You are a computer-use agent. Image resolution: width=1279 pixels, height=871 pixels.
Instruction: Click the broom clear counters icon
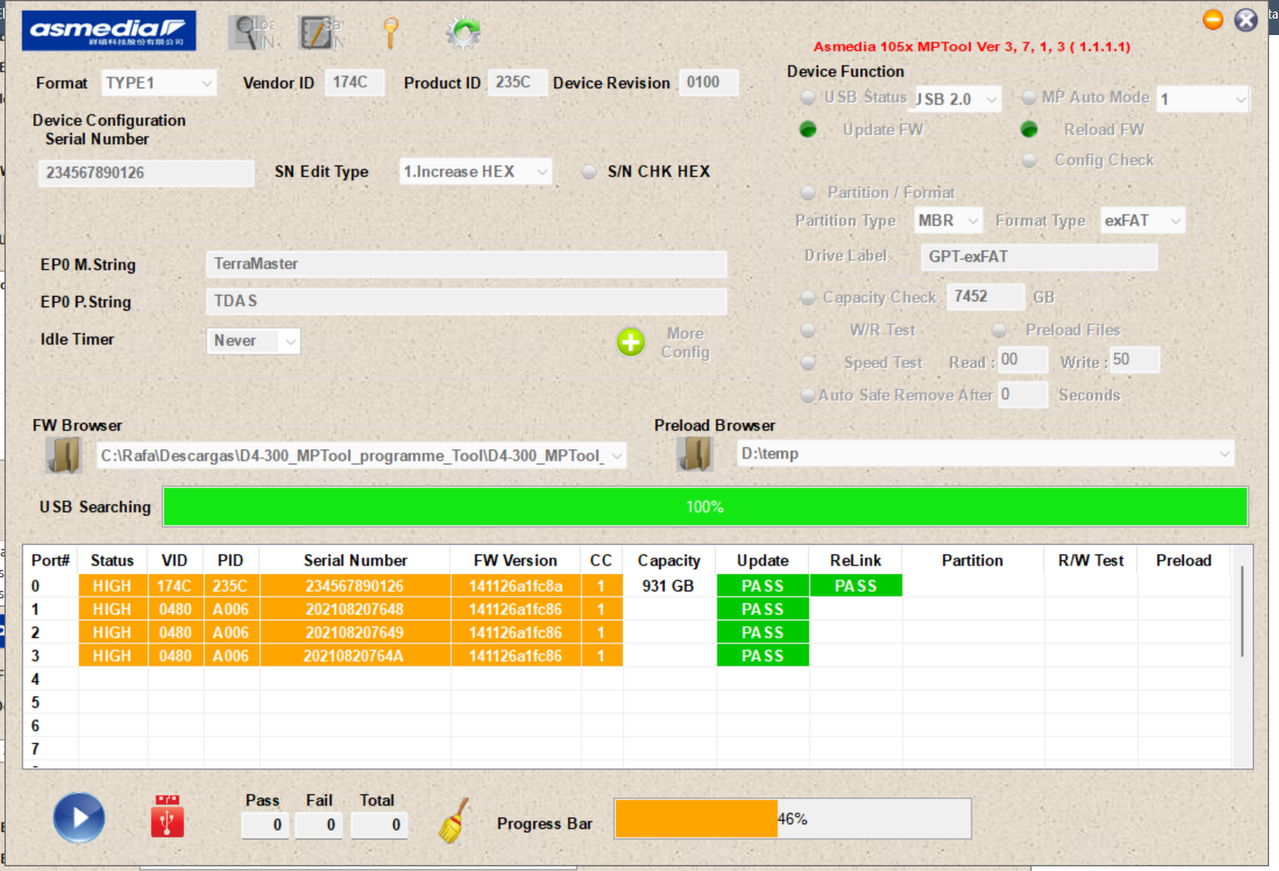(454, 821)
